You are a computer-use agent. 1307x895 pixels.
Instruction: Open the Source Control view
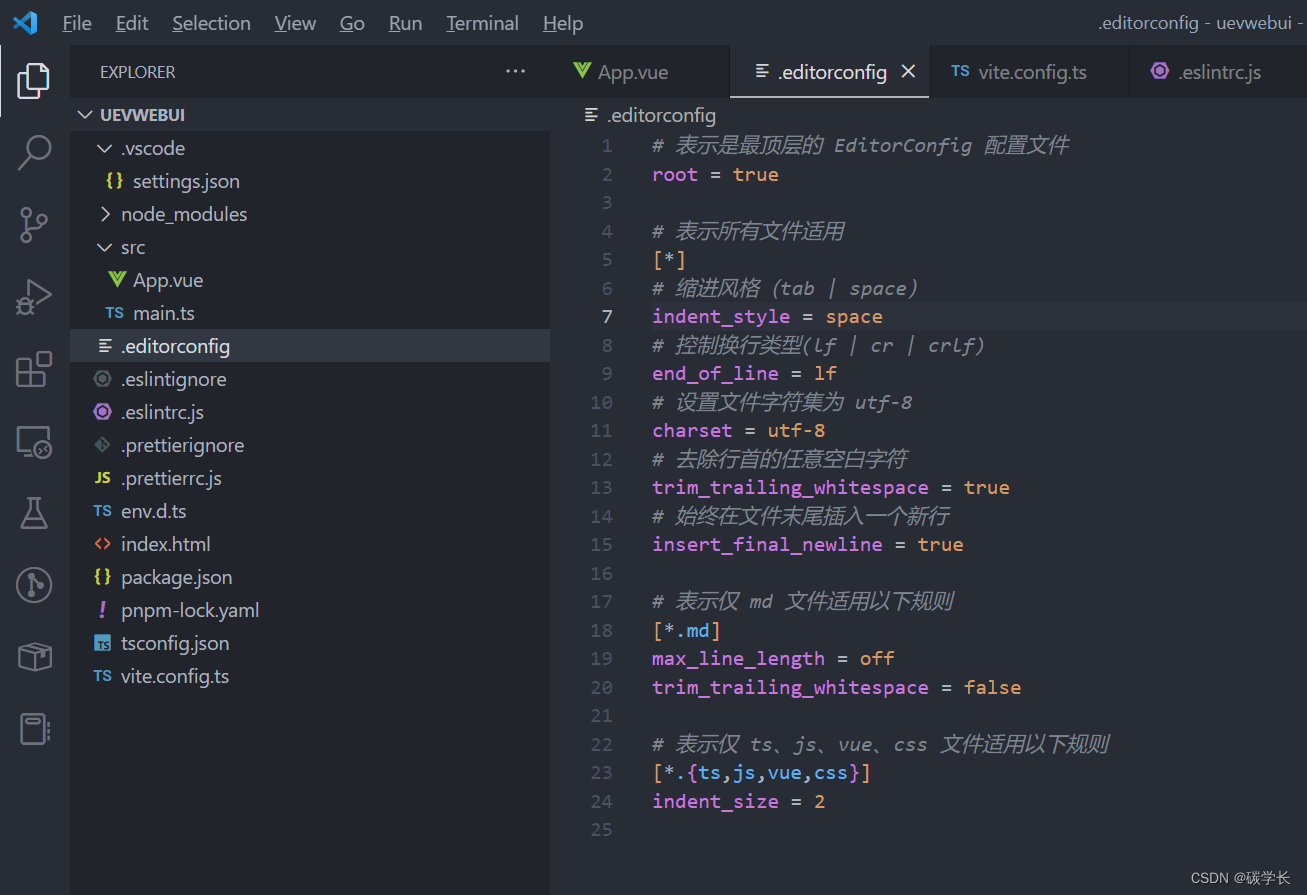(34, 225)
